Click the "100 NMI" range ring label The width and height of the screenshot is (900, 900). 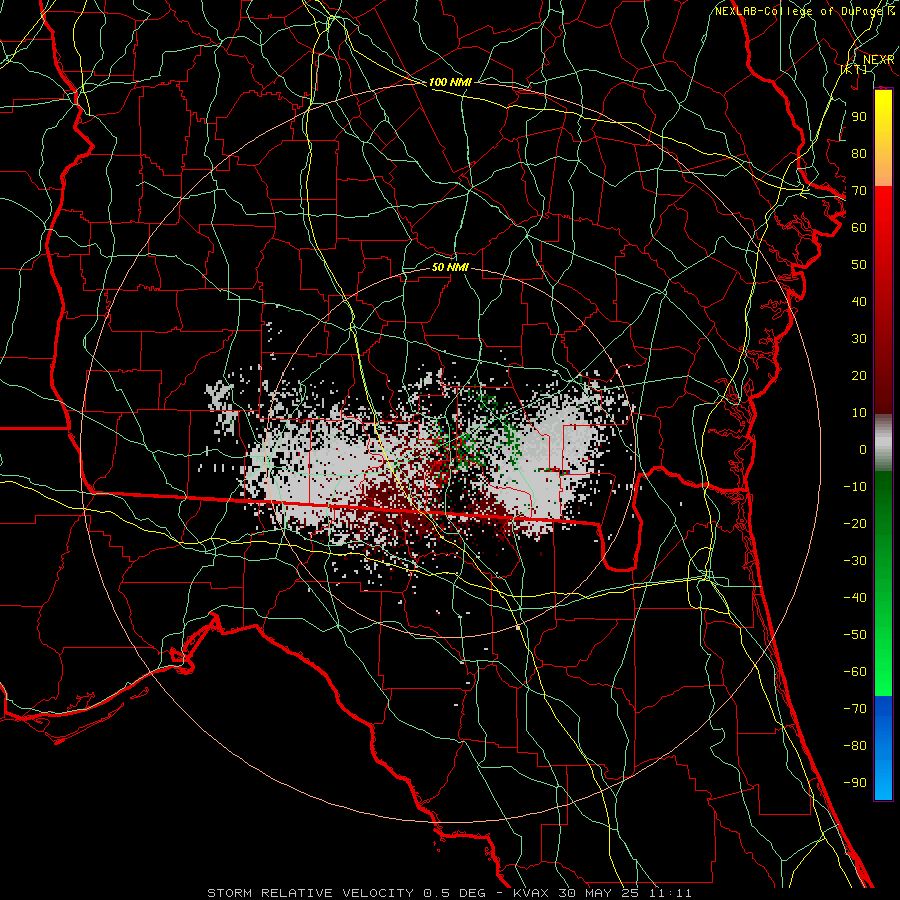pos(450,83)
